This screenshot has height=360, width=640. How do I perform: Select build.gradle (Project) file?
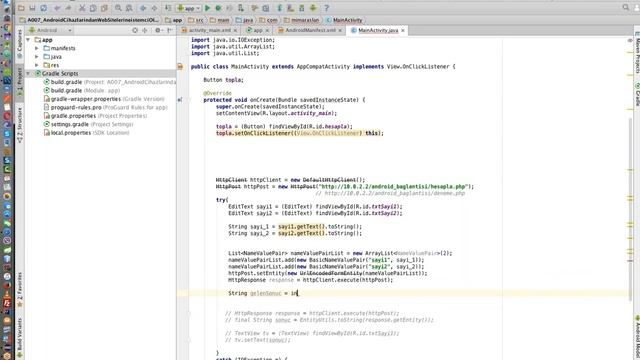pyautogui.click(x=109, y=82)
